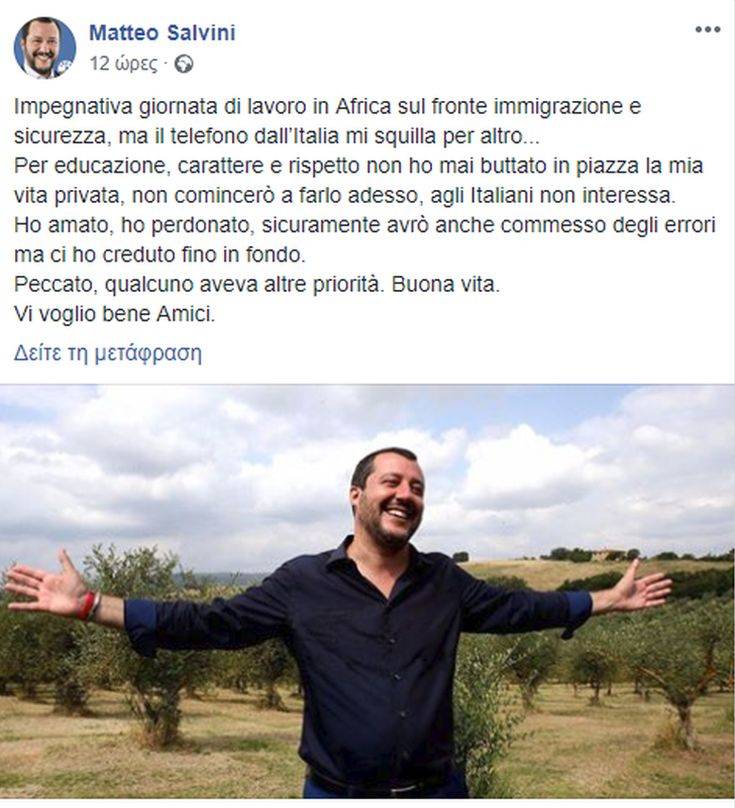Click "Δείτε τη μετάφραση" to translate post
Image resolution: width=735 pixels, height=808 pixels.
(108, 354)
